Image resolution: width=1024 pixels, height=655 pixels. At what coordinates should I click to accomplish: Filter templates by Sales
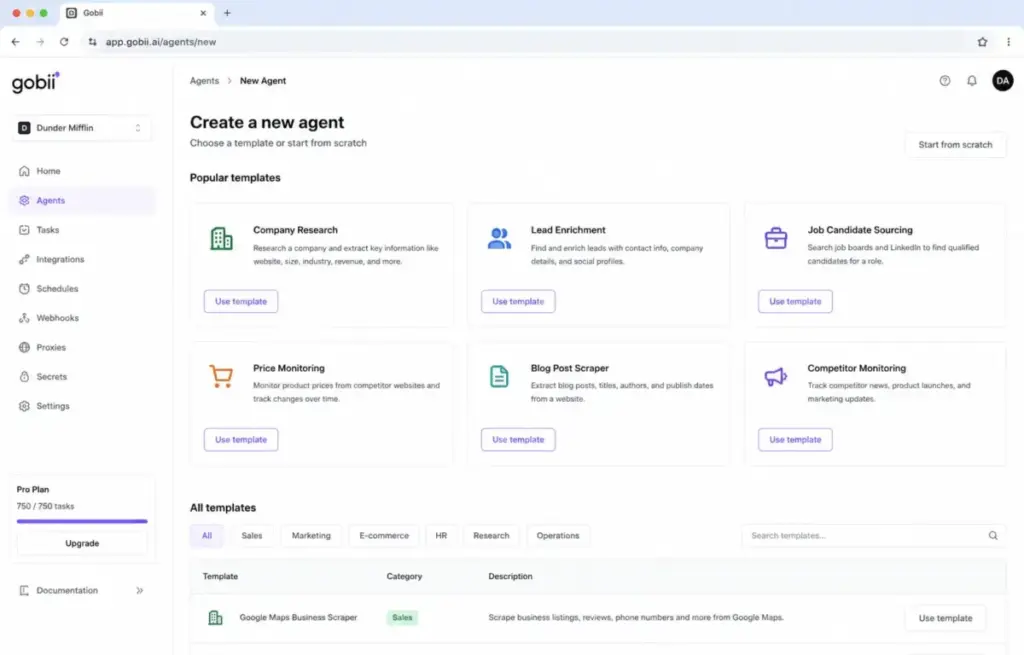pos(251,535)
